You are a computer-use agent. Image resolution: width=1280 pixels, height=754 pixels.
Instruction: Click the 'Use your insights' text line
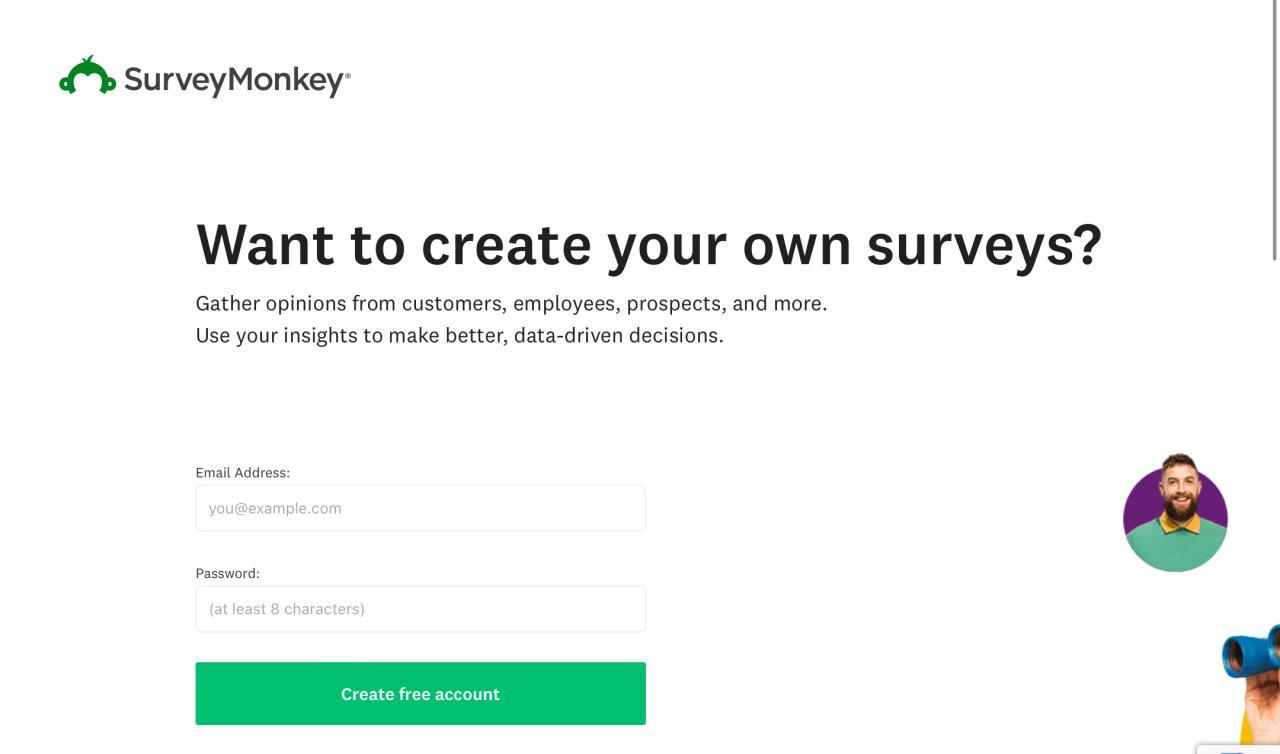tap(459, 336)
